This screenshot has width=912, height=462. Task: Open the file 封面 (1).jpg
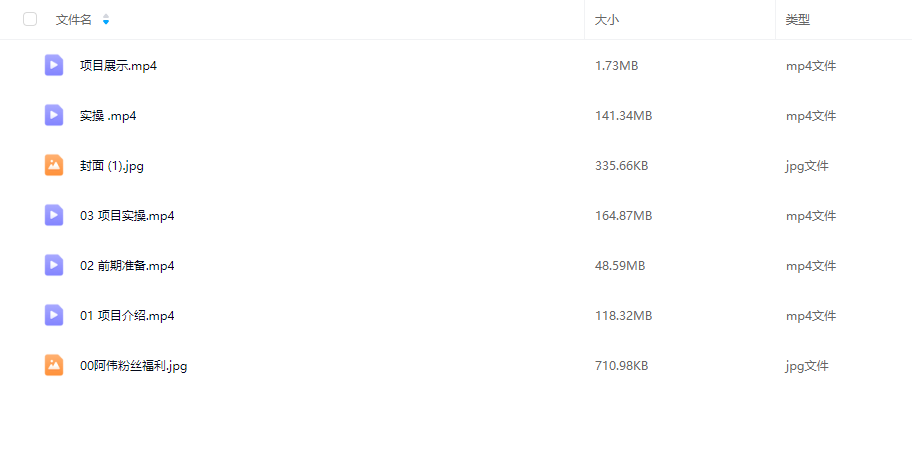(112, 166)
